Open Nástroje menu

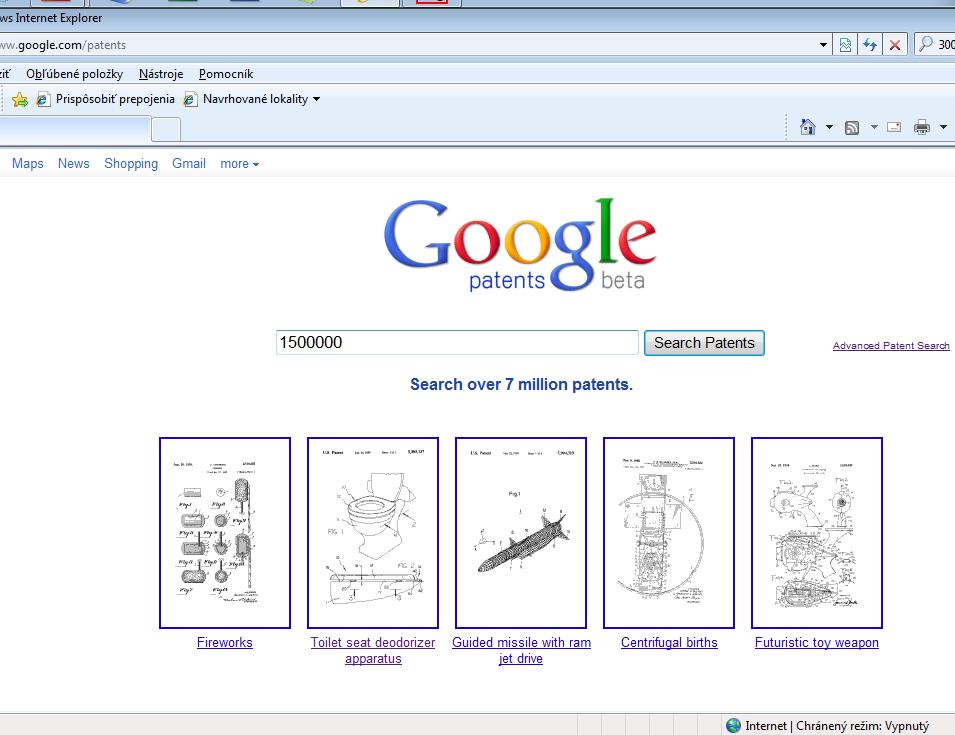click(x=161, y=74)
